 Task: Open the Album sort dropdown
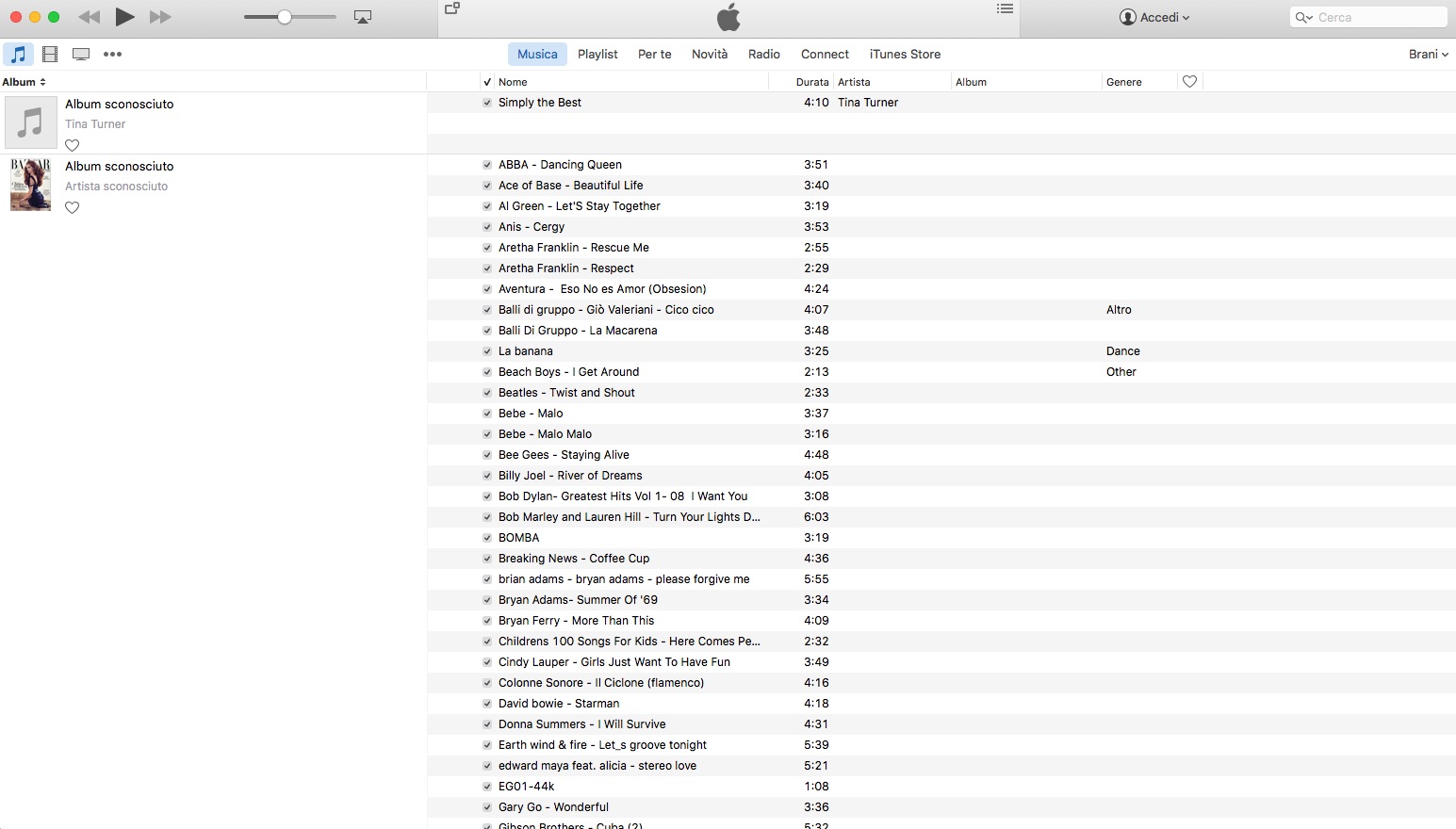click(24, 82)
